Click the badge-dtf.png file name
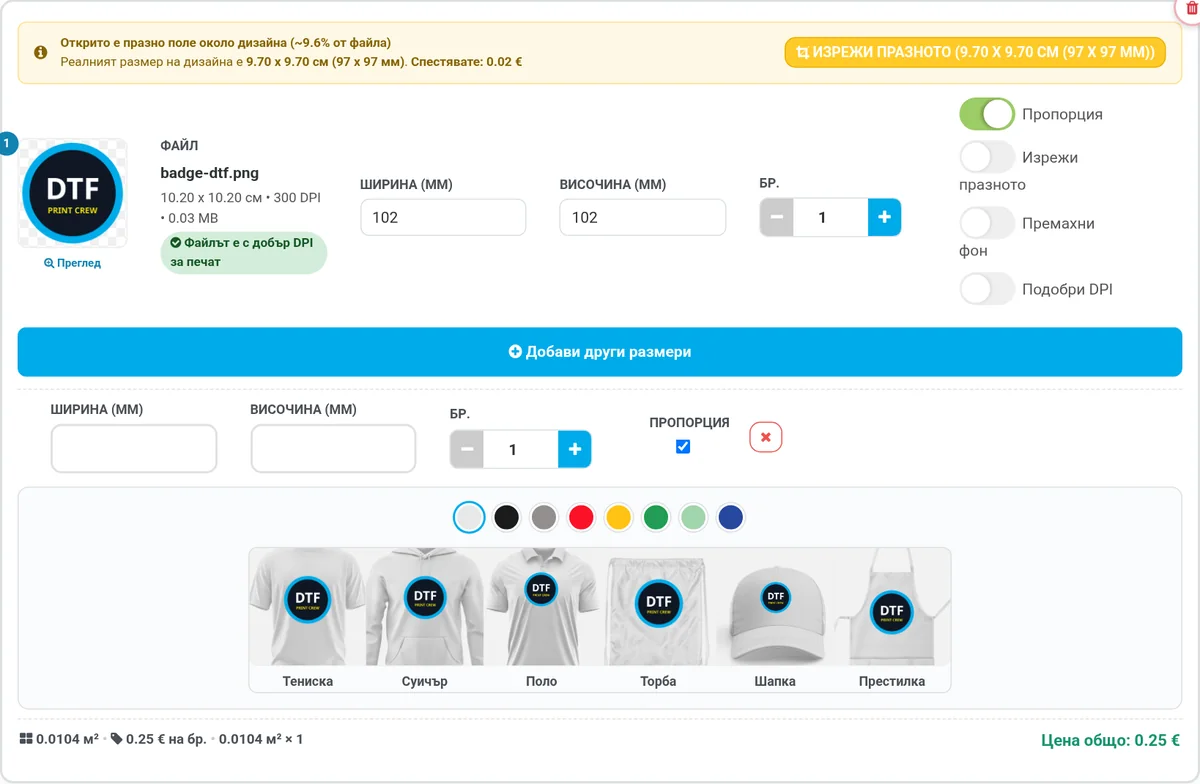The width and height of the screenshot is (1200, 784). click(209, 172)
